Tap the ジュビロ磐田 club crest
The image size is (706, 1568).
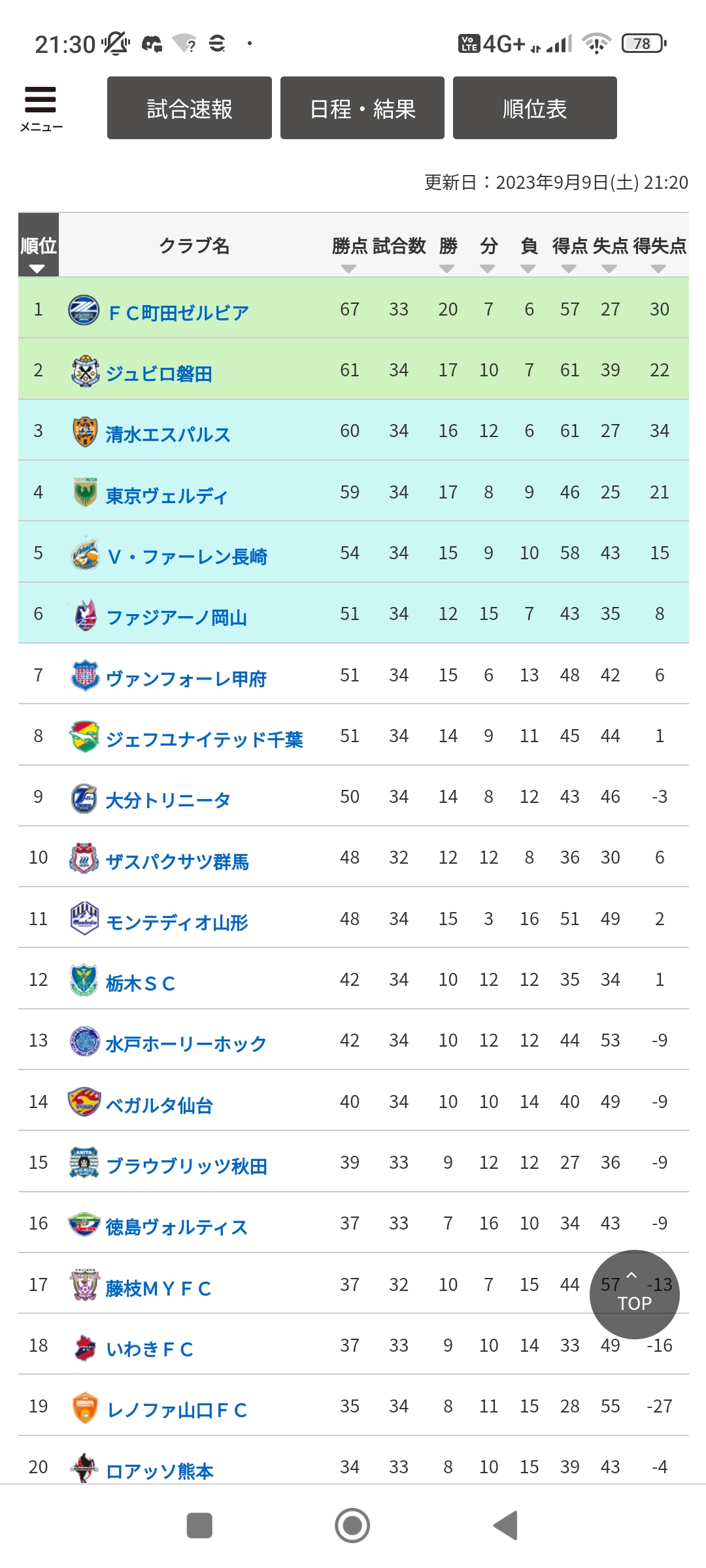point(85,371)
